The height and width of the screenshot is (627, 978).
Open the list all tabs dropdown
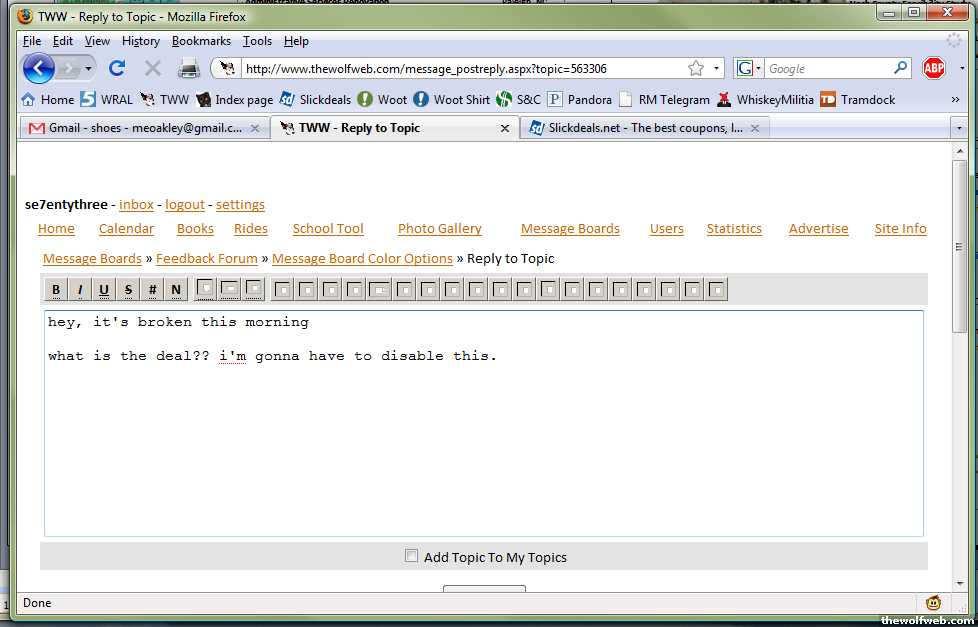[x=959, y=128]
